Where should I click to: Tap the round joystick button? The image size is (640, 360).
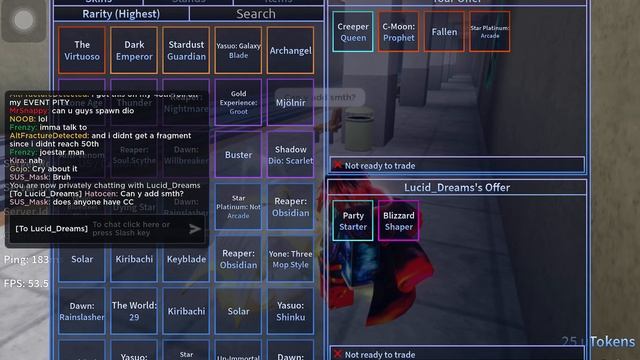(24, 20)
